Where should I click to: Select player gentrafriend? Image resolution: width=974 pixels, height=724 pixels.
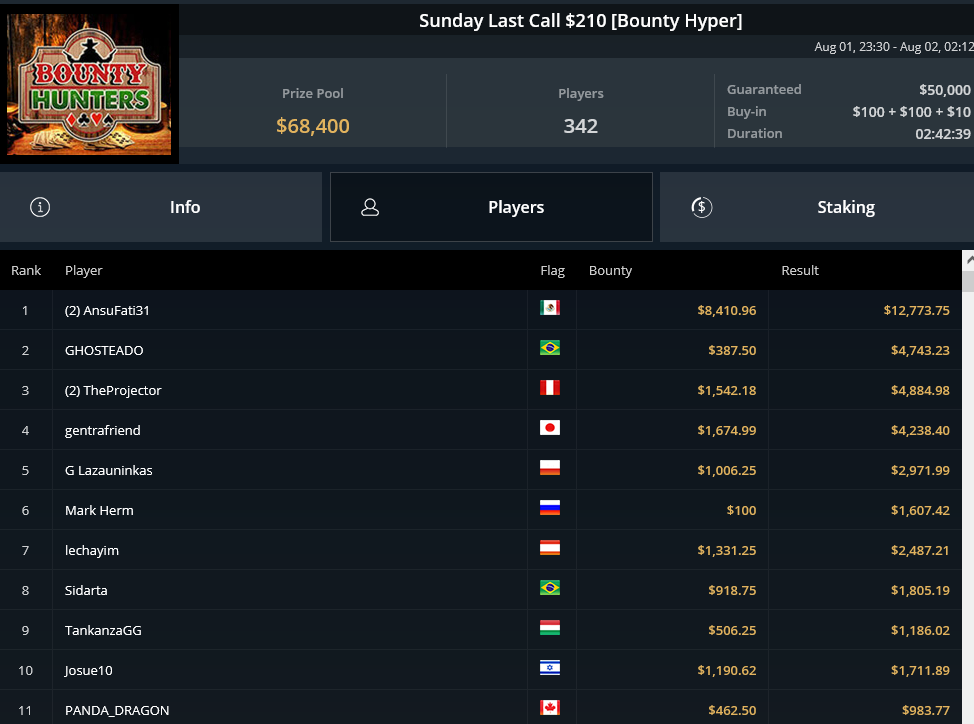pos(102,430)
